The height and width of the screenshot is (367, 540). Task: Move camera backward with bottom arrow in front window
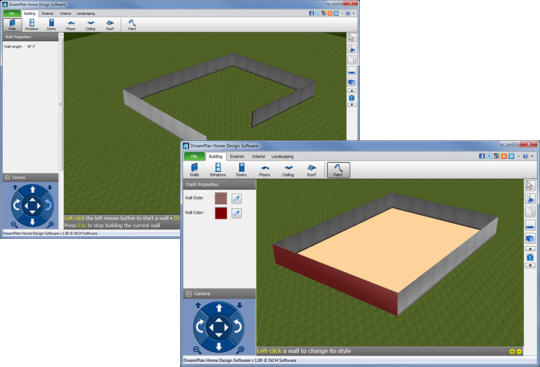[x=219, y=346]
